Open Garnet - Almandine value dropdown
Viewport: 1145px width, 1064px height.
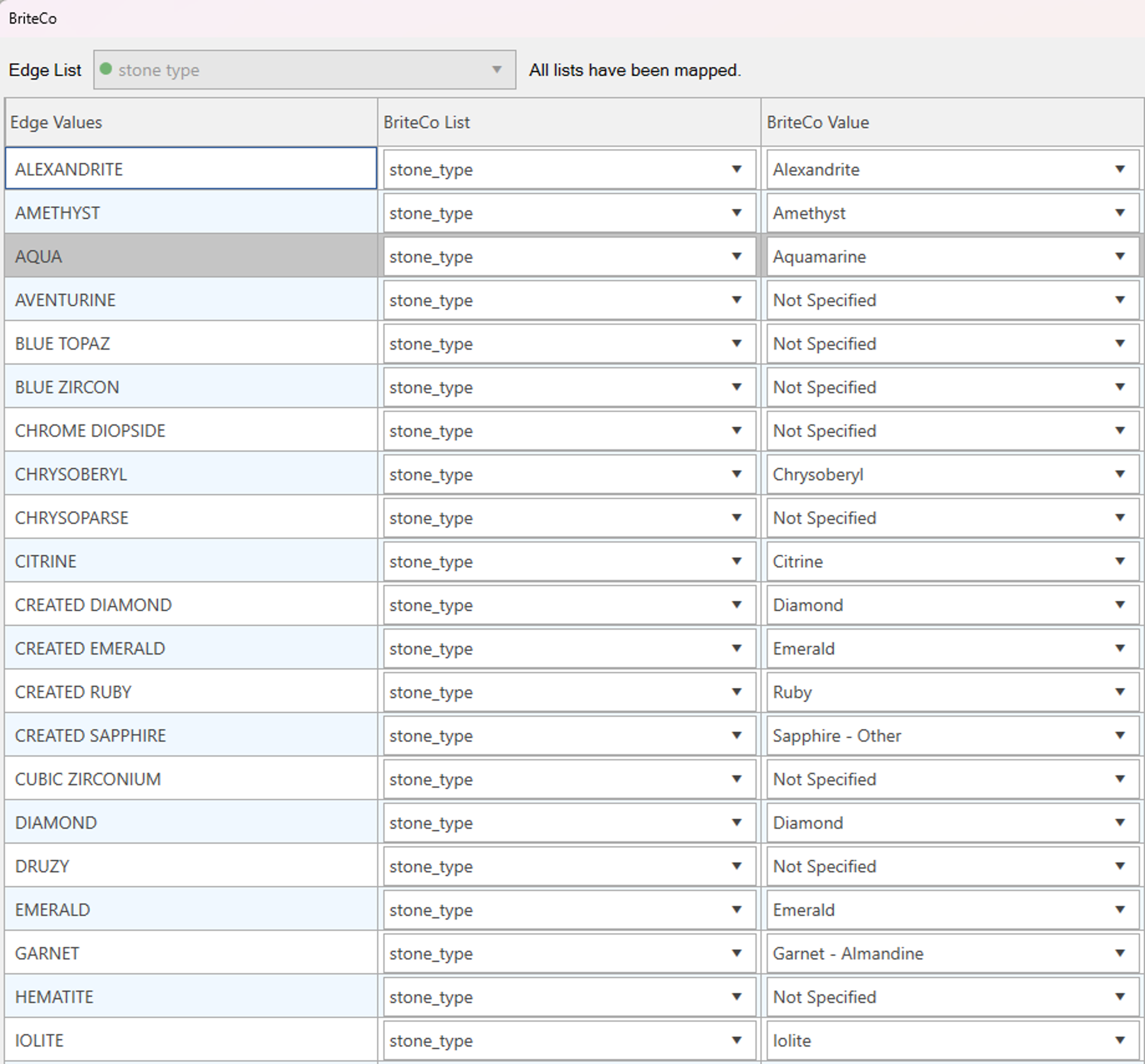pos(1119,953)
